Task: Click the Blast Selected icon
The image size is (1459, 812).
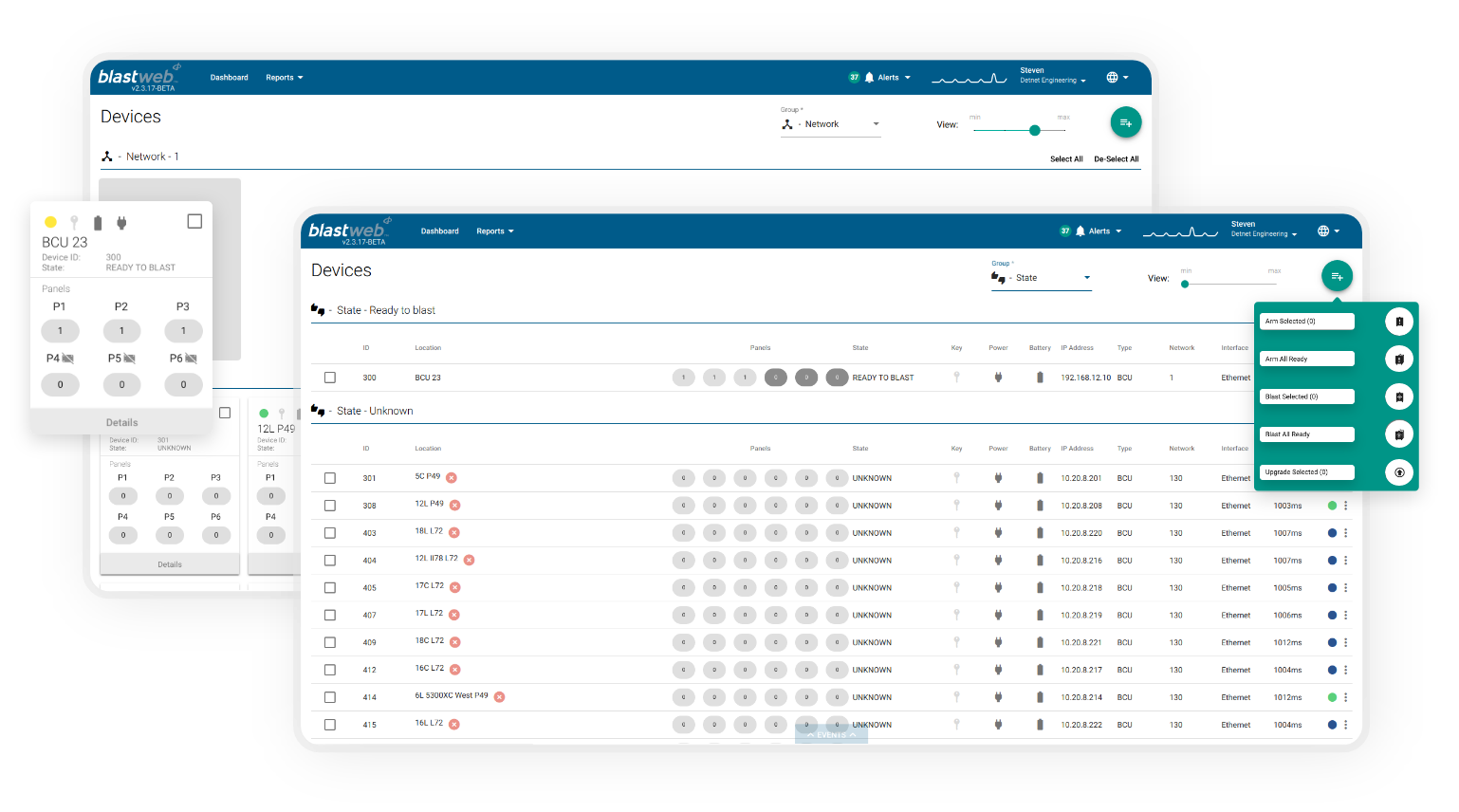Action: pos(1399,396)
